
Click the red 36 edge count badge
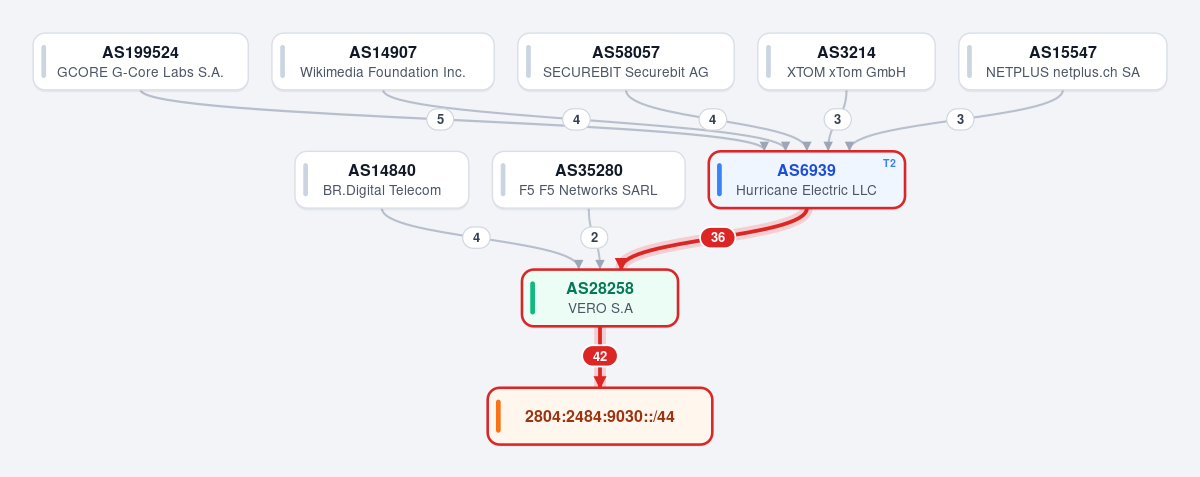[x=718, y=238]
